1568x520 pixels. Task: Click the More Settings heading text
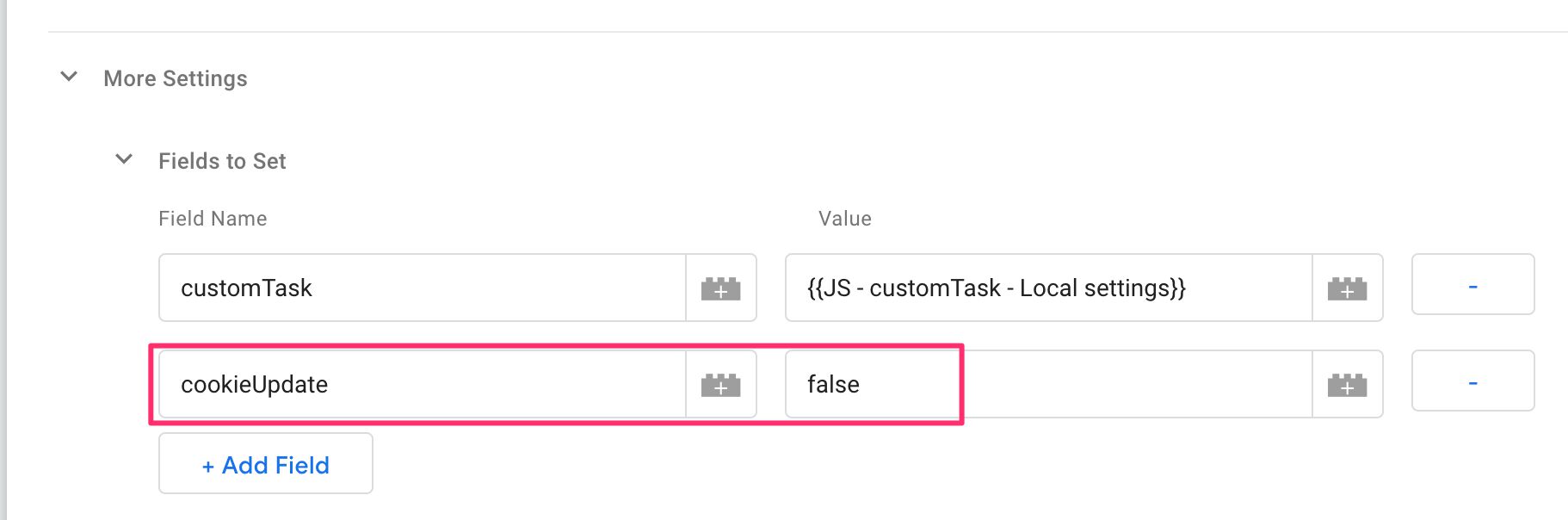[x=176, y=78]
